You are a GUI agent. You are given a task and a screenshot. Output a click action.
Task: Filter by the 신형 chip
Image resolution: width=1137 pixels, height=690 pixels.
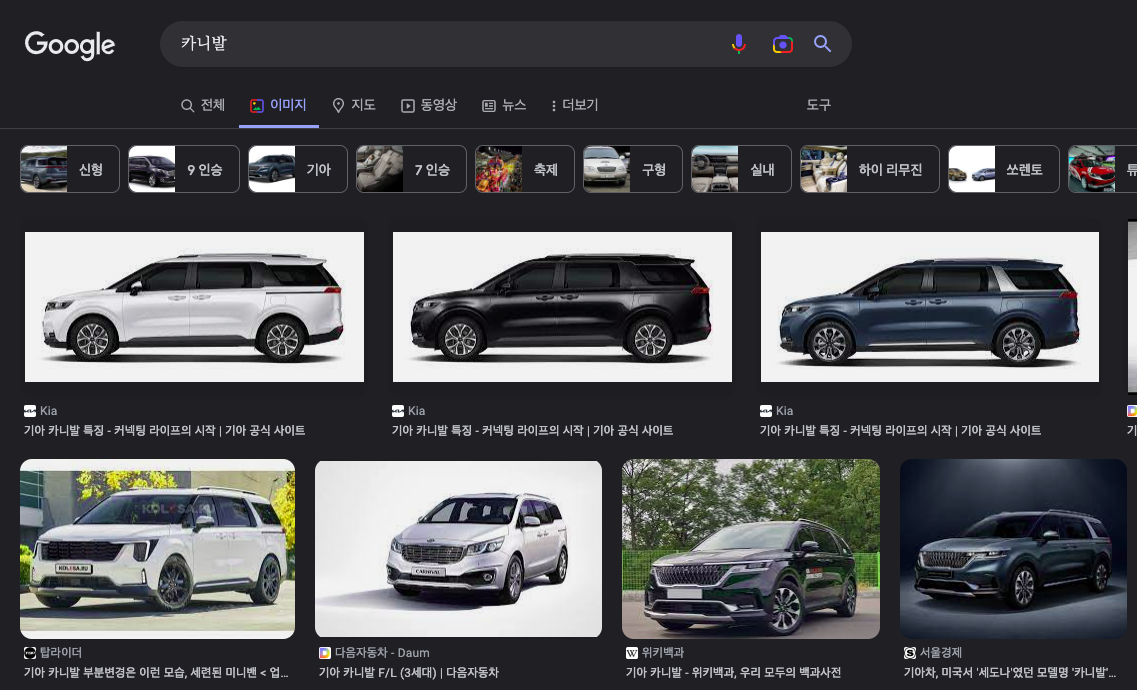[x=70, y=169]
